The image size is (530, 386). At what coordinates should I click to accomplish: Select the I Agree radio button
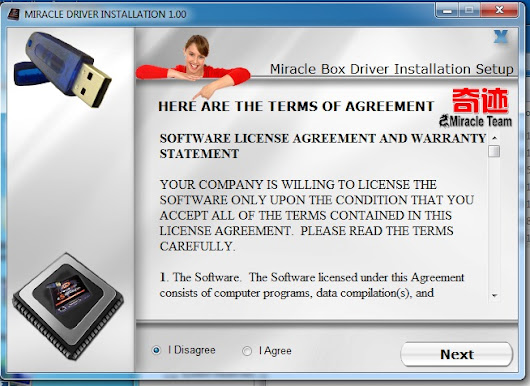point(247,351)
